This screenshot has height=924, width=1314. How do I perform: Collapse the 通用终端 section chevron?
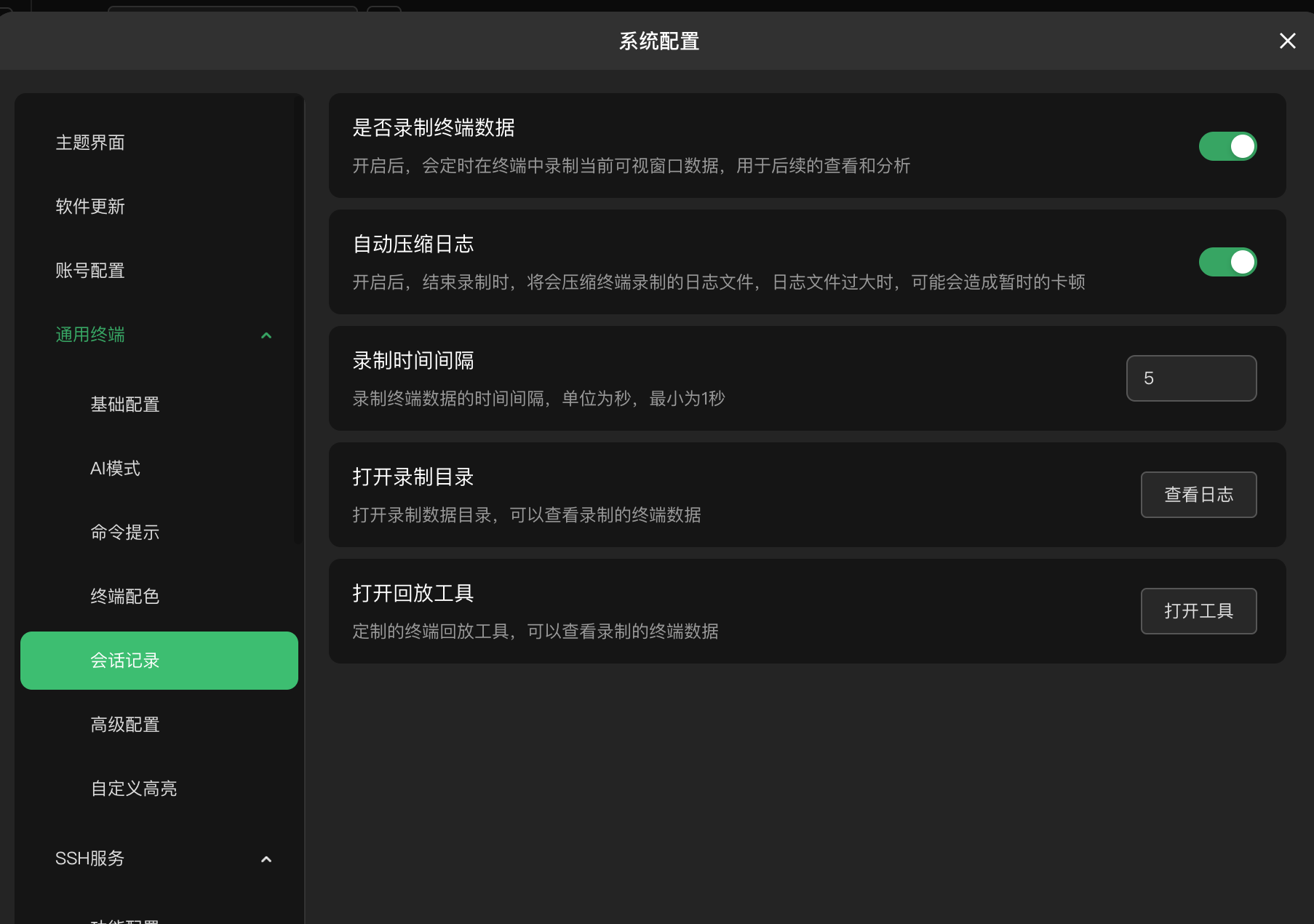click(266, 335)
